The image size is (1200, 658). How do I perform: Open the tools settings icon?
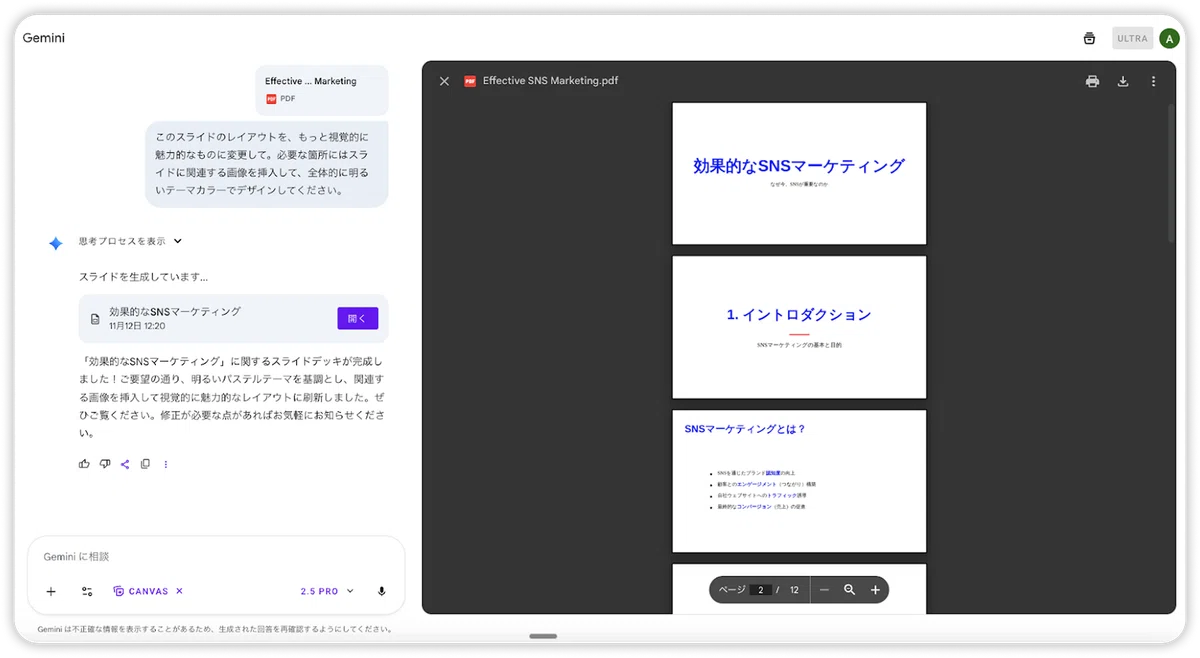[87, 591]
